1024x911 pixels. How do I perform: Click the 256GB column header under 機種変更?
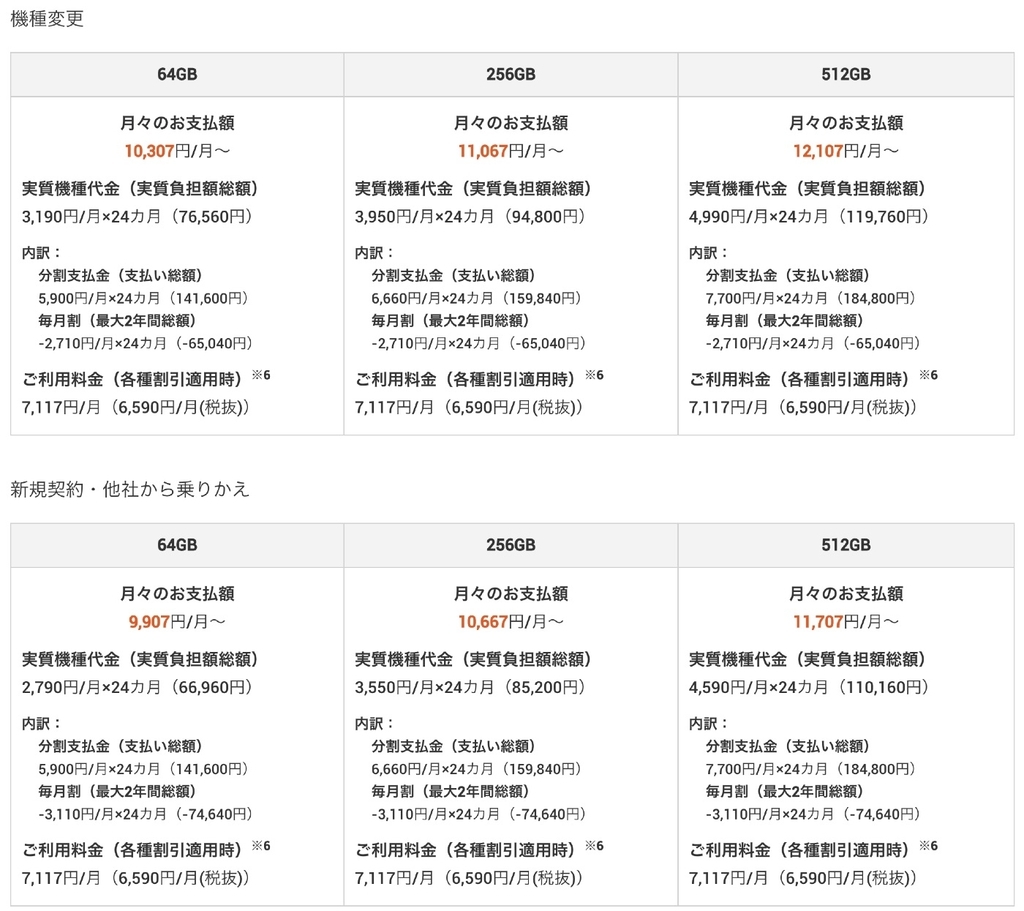pos(511,74)
